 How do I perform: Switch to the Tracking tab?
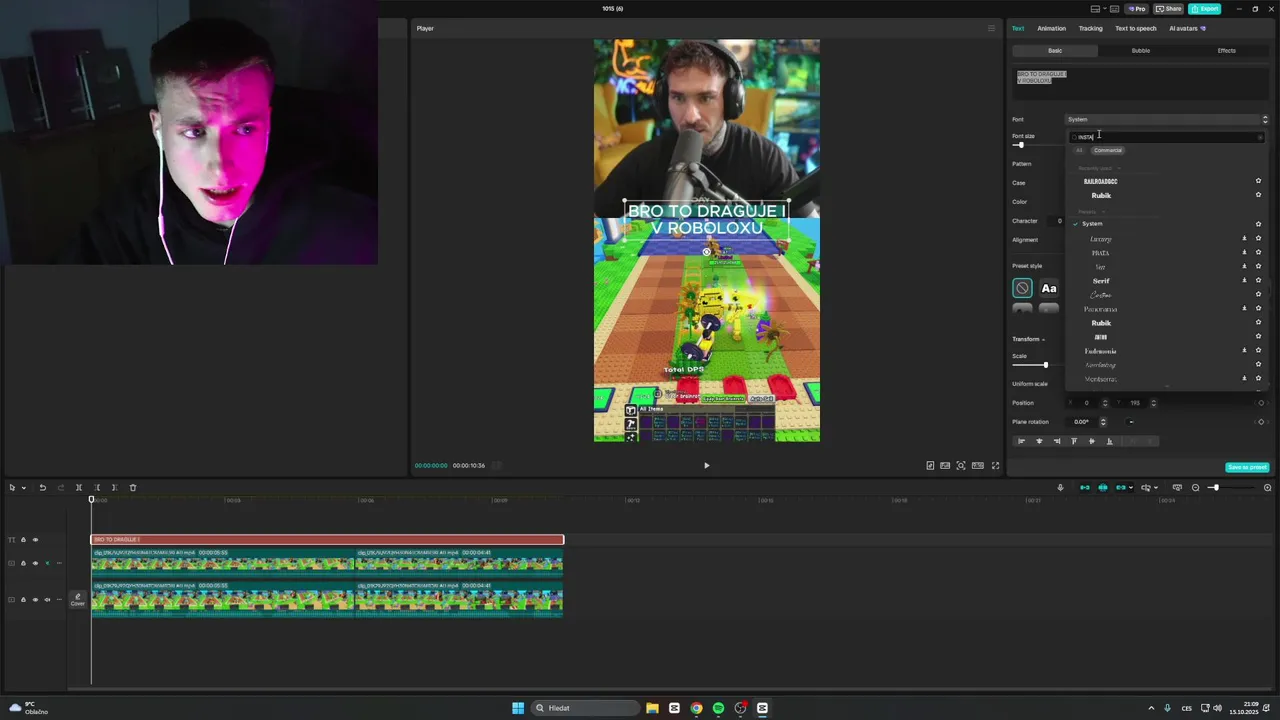point(1090,28)
